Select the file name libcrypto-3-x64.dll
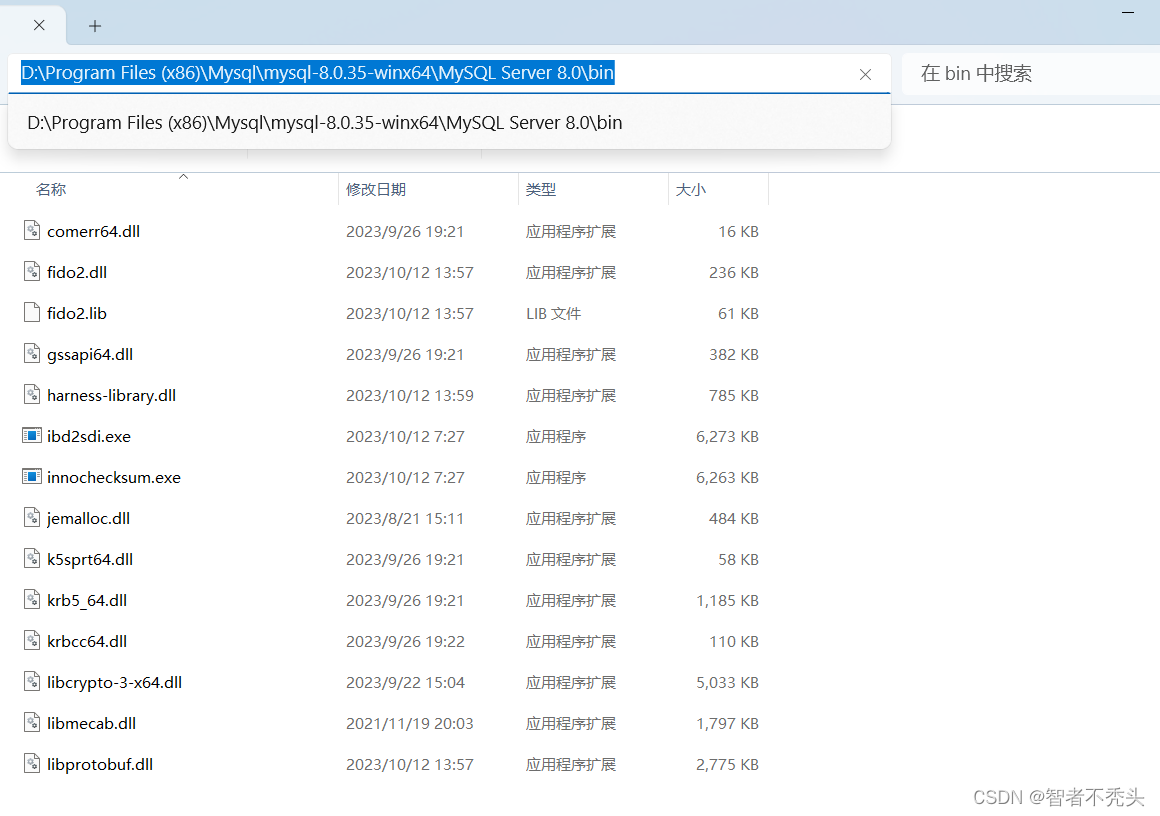The image size is (1160, 816). [x=115, y=683]
